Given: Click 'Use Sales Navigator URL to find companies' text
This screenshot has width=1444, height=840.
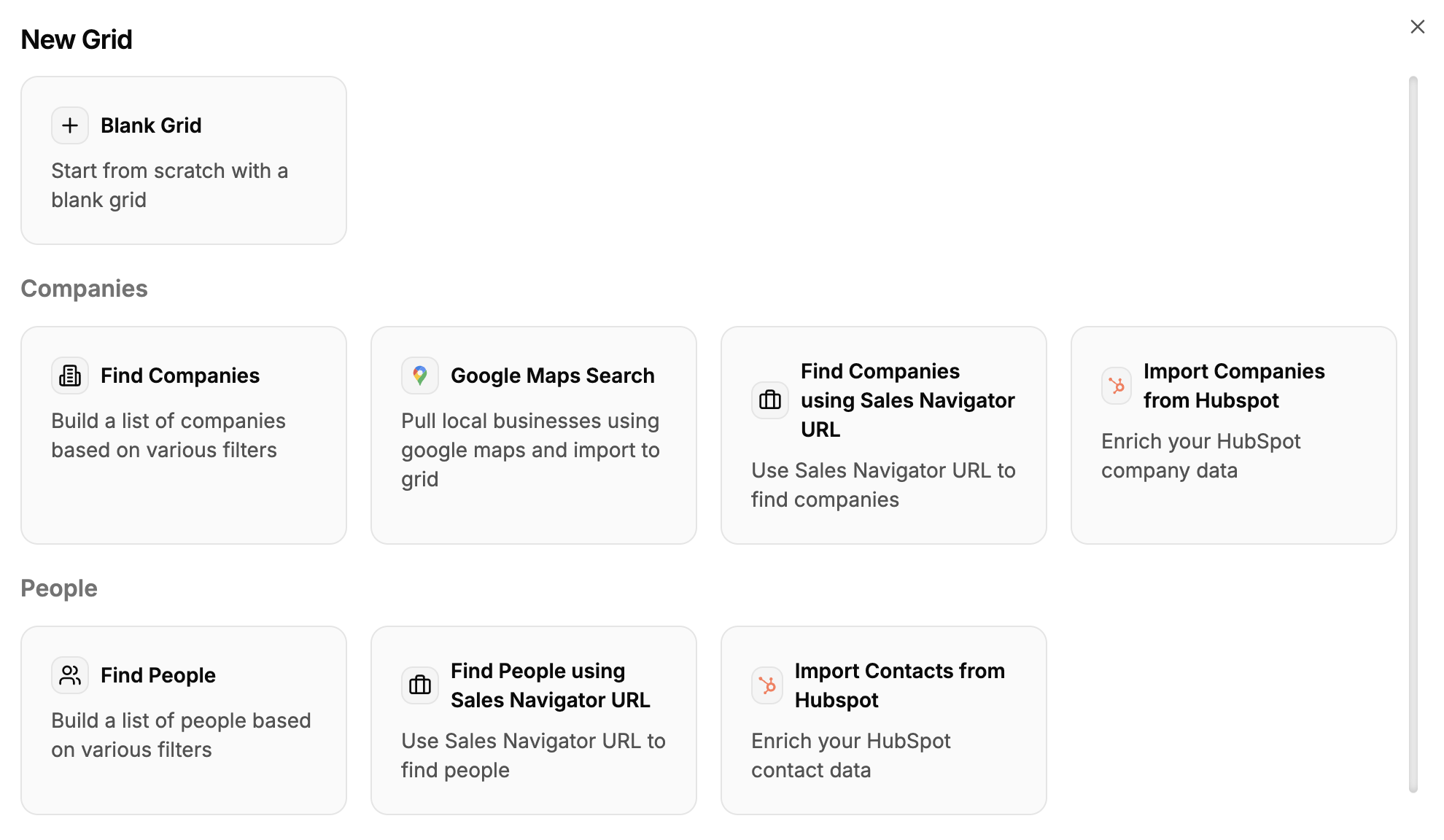Looking at the screenshot, I should 884,485.
